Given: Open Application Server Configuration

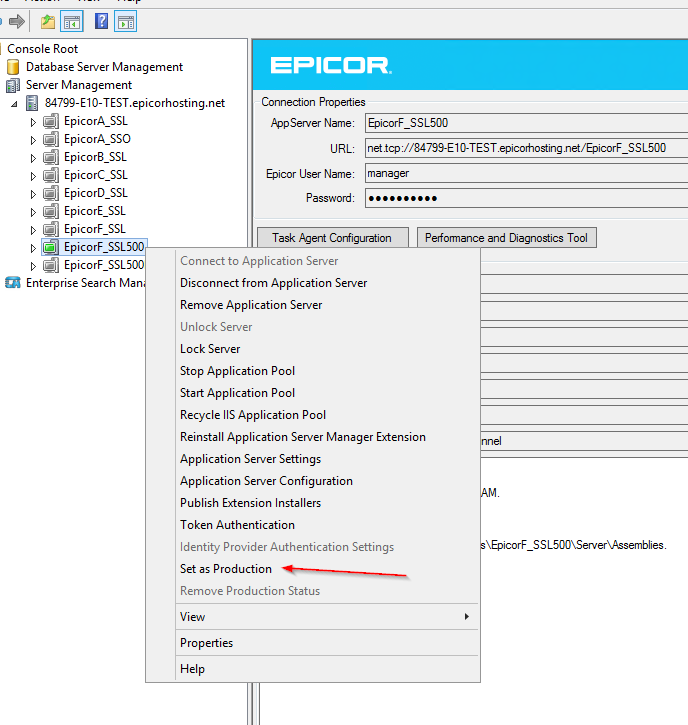Looking at the screenshot, I should coord(266,481).
